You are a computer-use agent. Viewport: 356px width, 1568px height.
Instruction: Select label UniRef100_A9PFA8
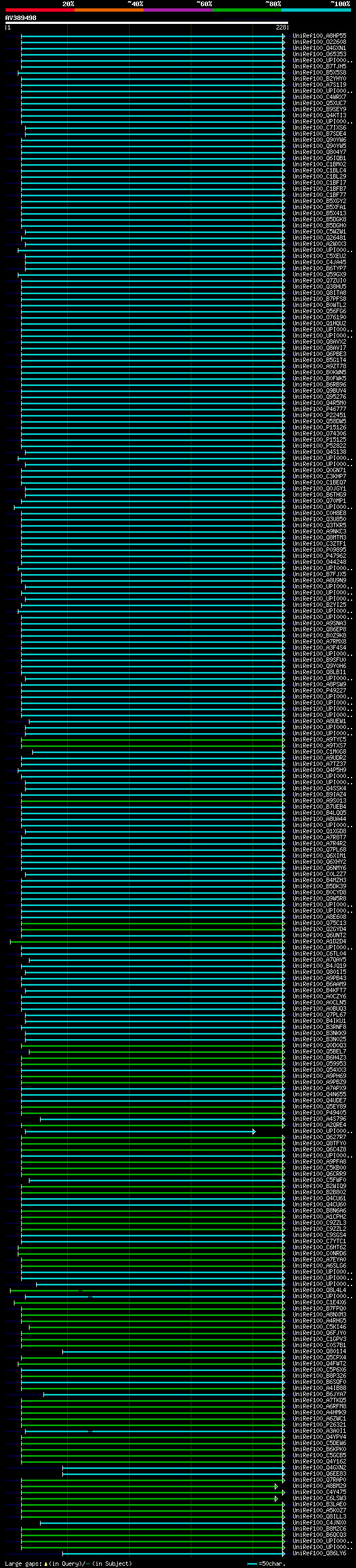pyautogui.click(x=319, y=1161)
